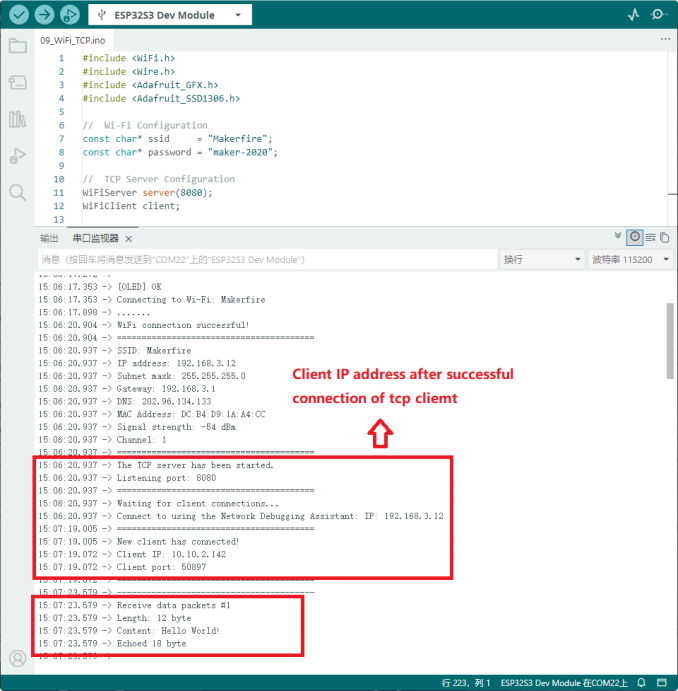Screen dimensions: 678x691
Task: Click log line SSID: Makerfire
Action: pyautogui.click(x=115, y=351)
